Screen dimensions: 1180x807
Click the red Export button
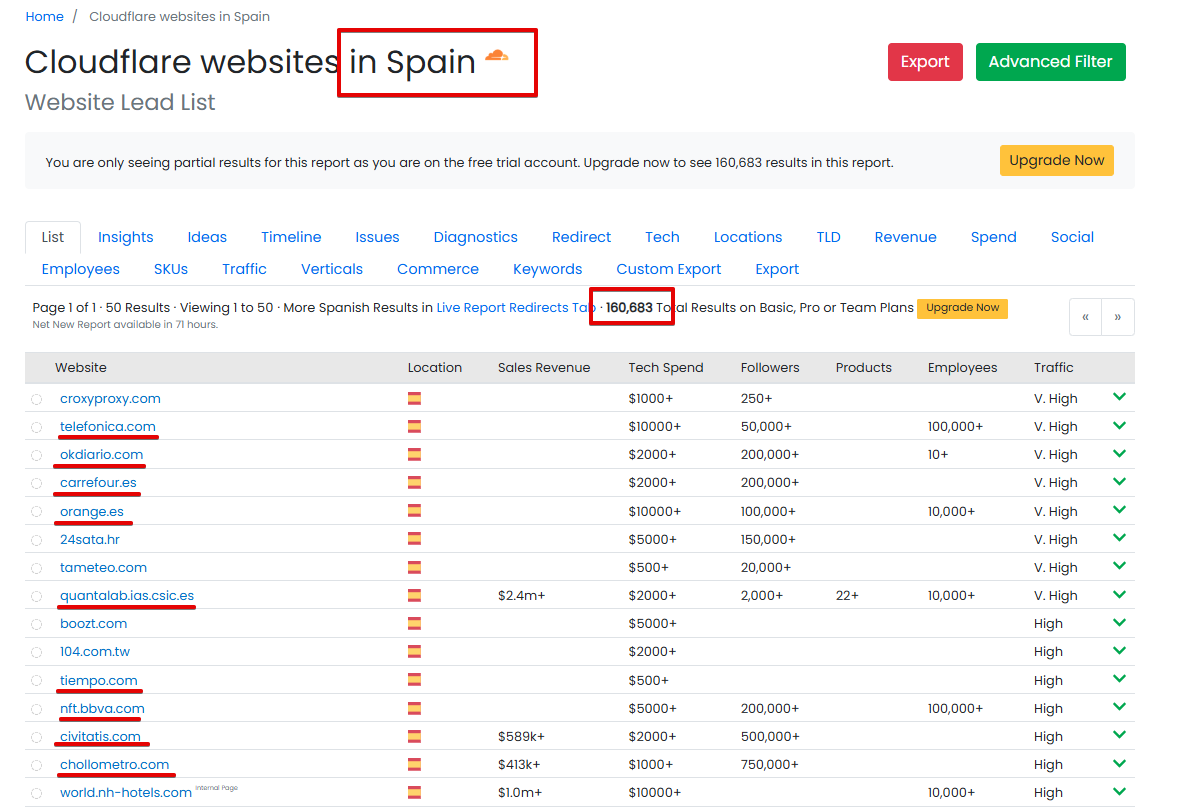[925, 62]
